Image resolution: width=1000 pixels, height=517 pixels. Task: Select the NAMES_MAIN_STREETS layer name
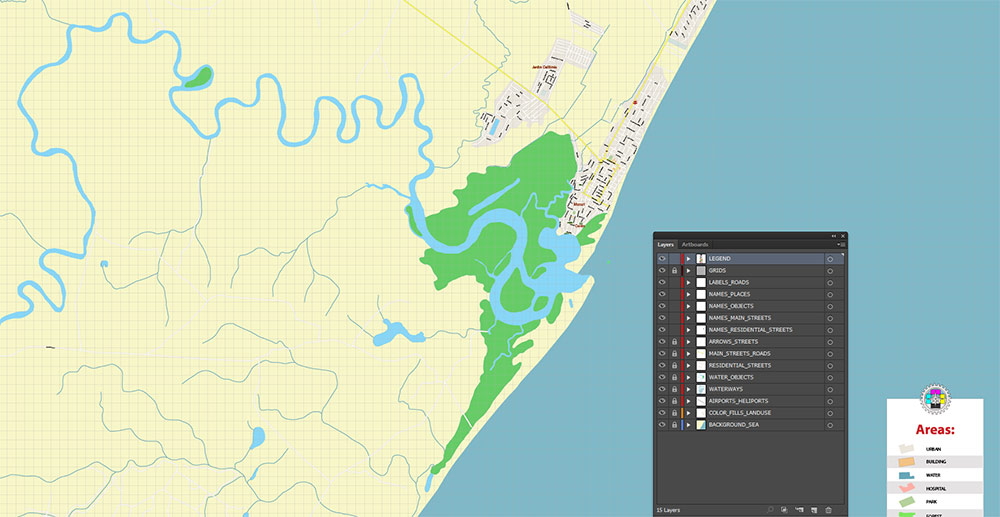(740, 318)
